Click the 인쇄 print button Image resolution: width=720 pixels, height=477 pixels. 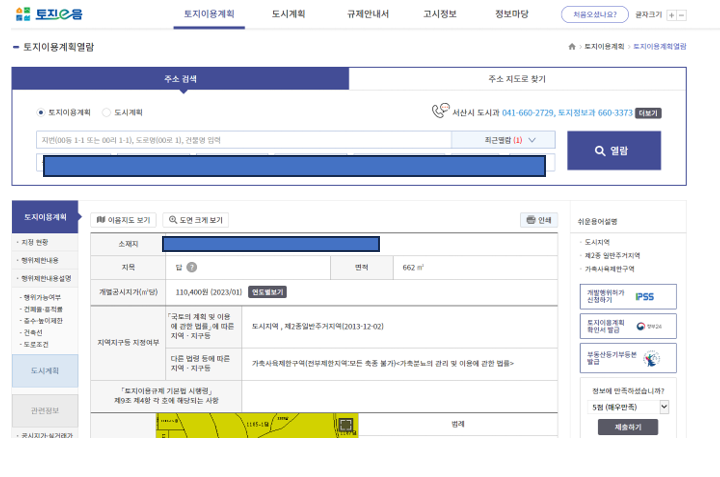click(x=539, y=220)
